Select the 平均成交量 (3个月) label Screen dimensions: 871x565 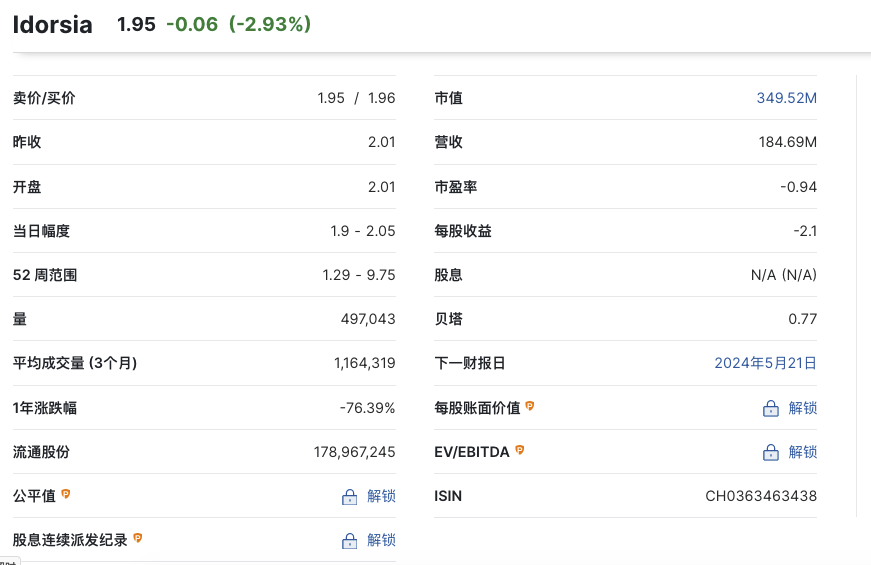point(75,363)
